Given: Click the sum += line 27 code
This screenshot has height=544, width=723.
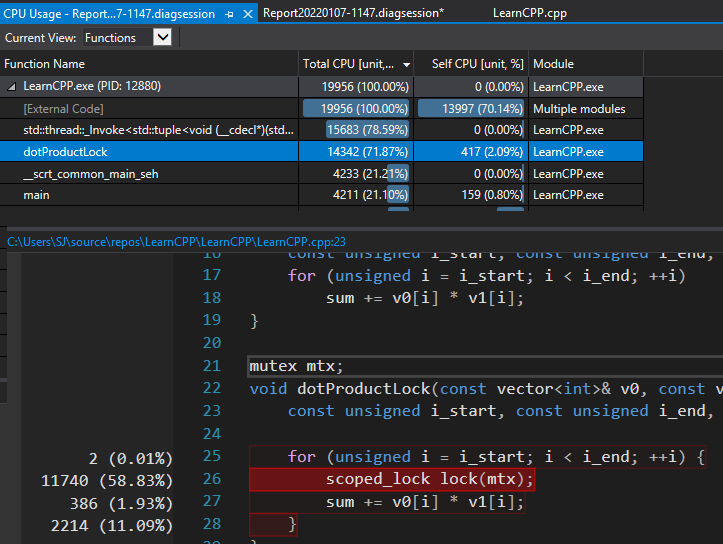Looking at the screenshot, I should pos(425,502).
